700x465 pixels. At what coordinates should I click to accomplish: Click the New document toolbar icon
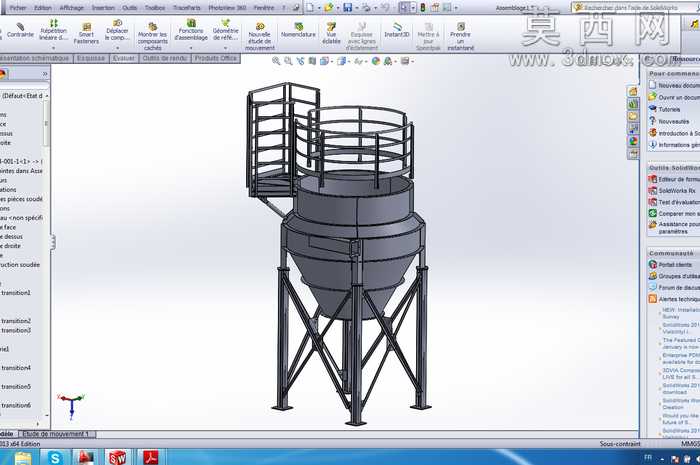(310, 7)
